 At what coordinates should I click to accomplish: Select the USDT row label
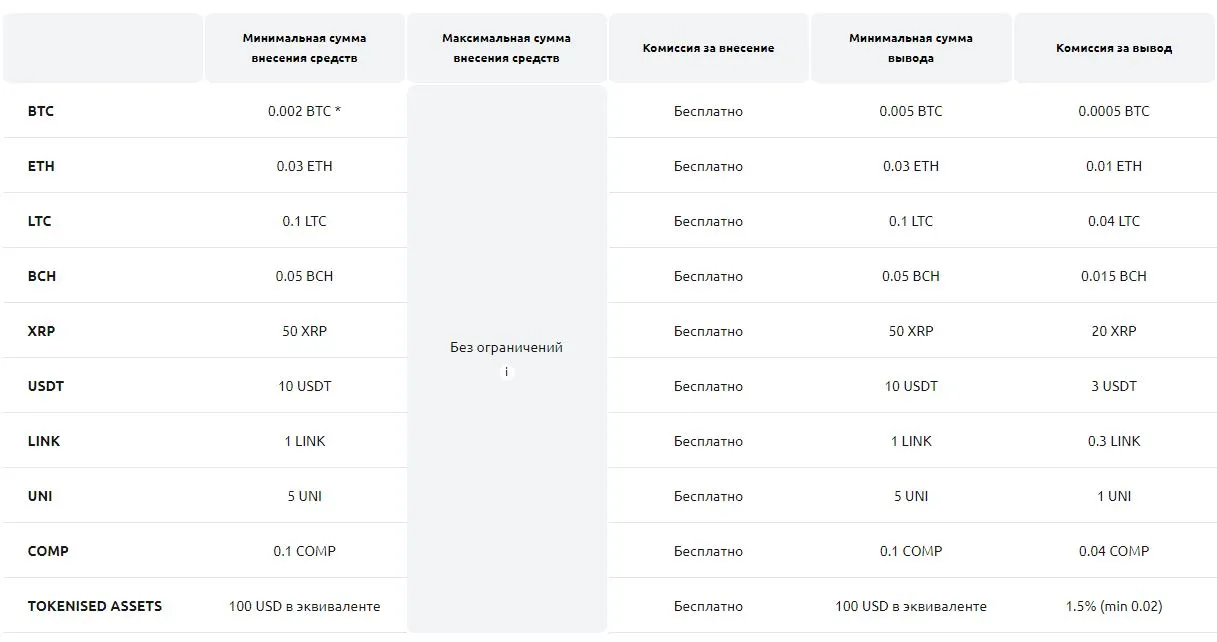[x=46, y=386]
